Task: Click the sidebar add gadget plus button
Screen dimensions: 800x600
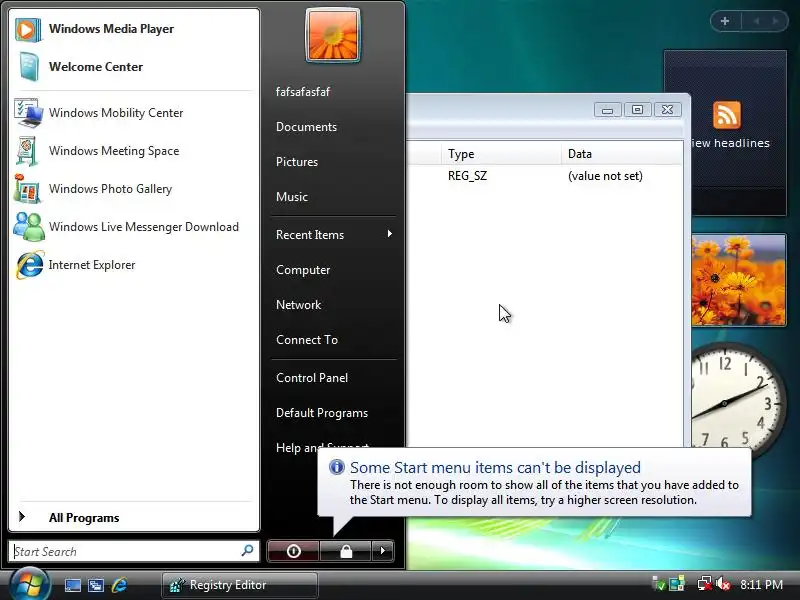Action: point(725,21)
